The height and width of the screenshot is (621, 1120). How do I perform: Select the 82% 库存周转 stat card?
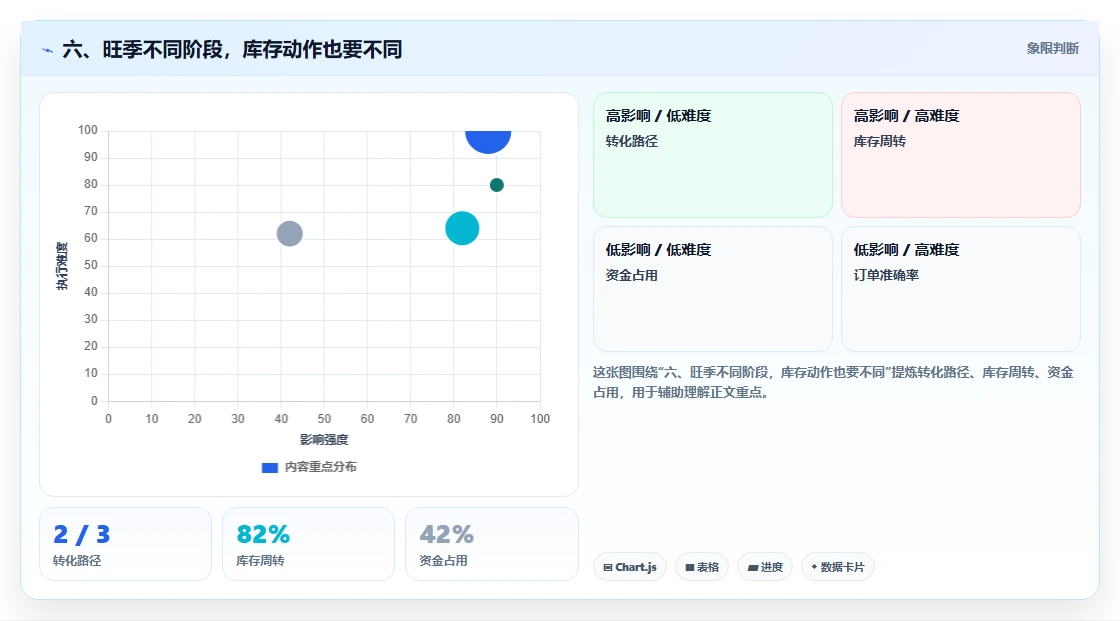point(309,544)
